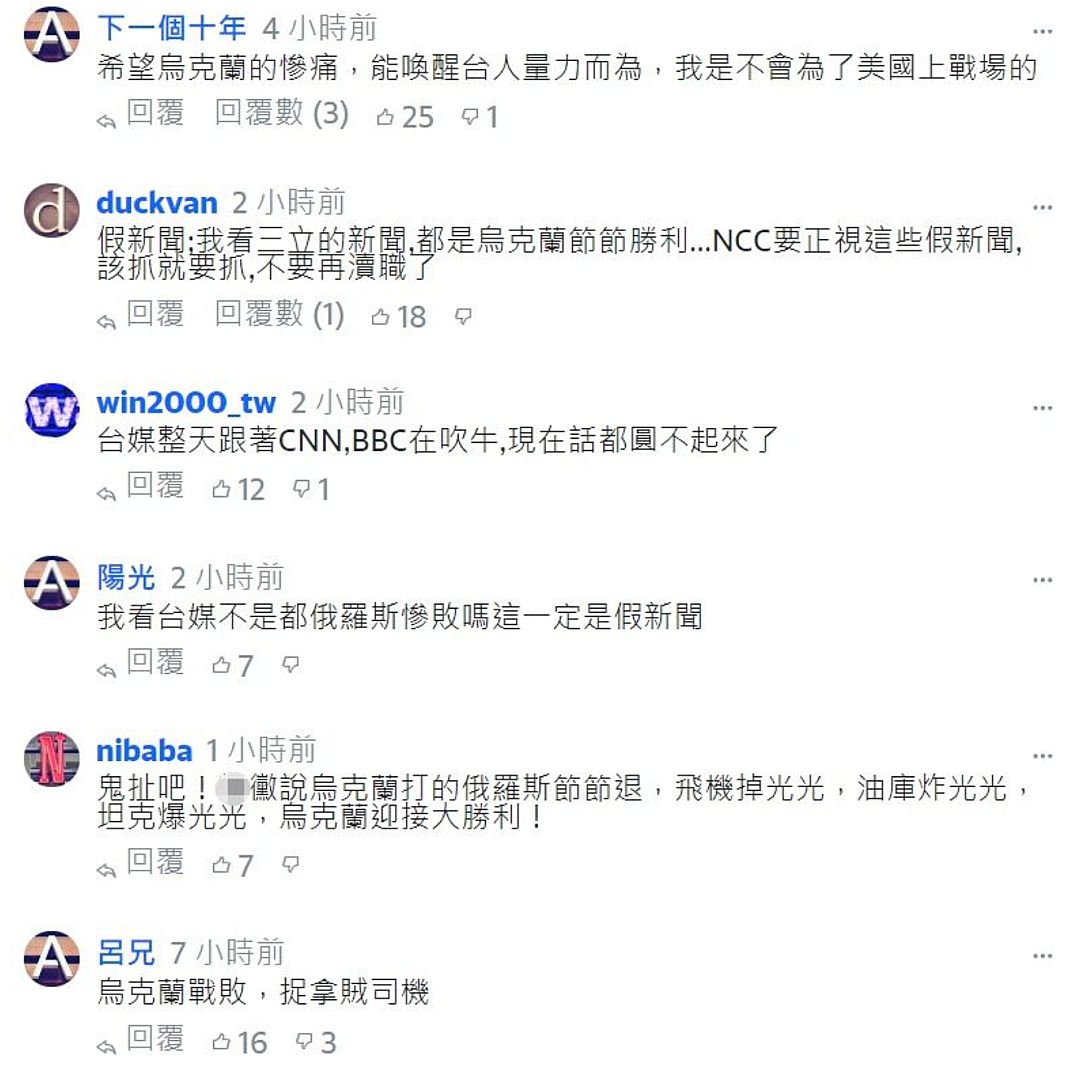Screen dimensions: 1080x1075
Task: Expand the 1 reply under duckvan's comment
Action: coord(280,314)
